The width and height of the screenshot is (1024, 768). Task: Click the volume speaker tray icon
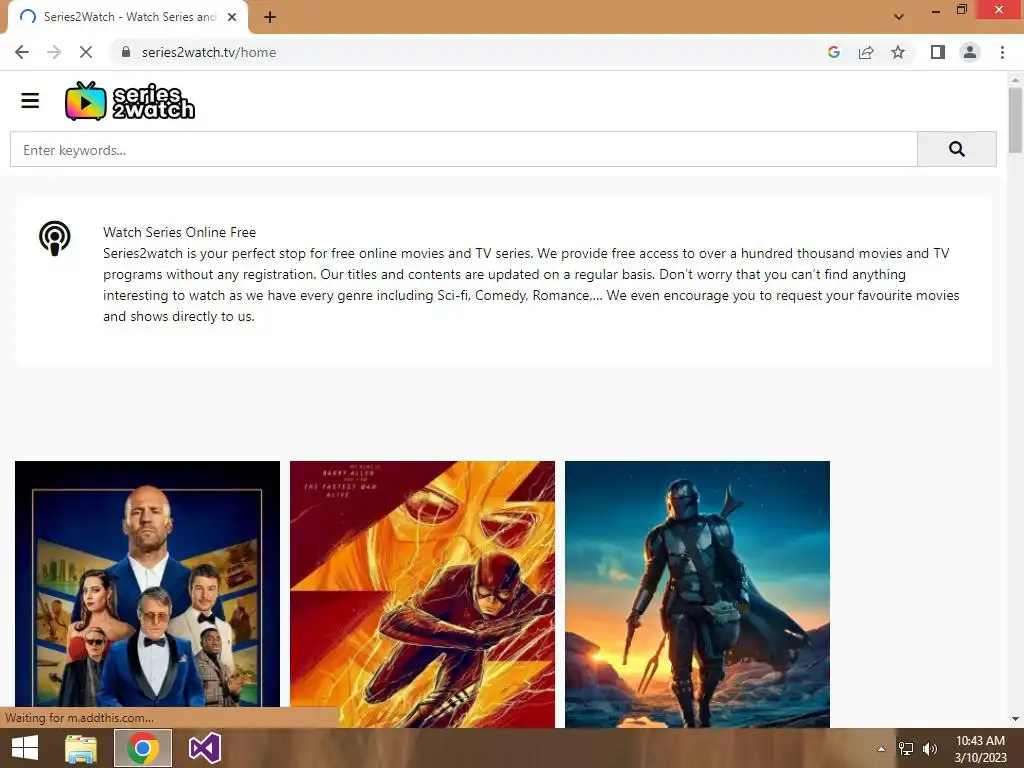pos(929,749)
